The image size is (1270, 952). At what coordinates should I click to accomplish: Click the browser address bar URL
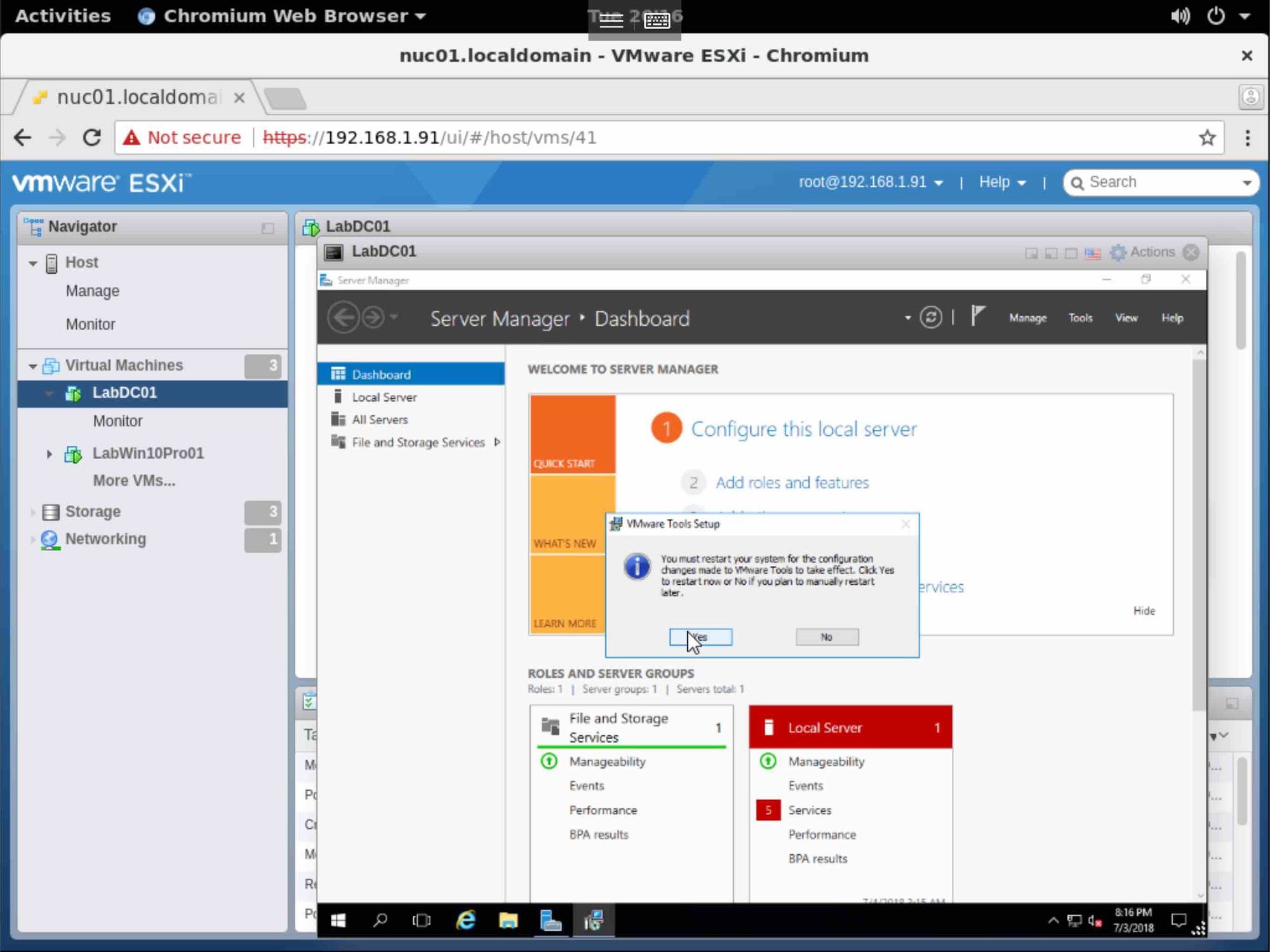[429, 138]
